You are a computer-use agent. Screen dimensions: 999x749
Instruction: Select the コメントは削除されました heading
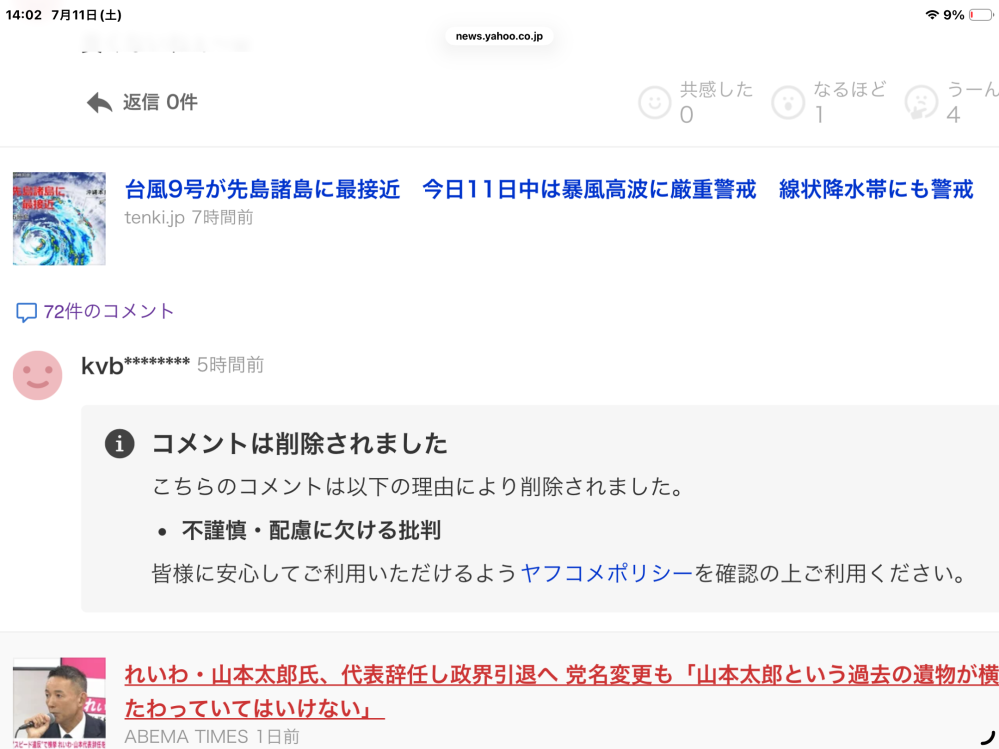(x=299, y=443)
